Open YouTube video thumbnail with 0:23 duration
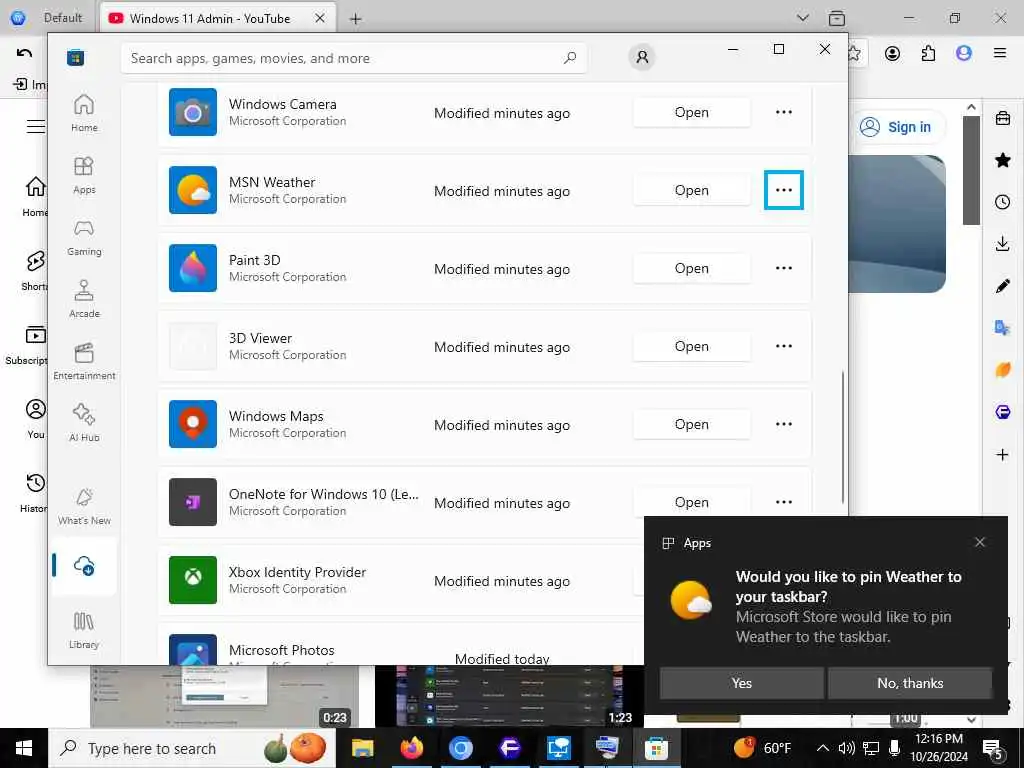The image size is (1024, 768). (x=223, y=696)
